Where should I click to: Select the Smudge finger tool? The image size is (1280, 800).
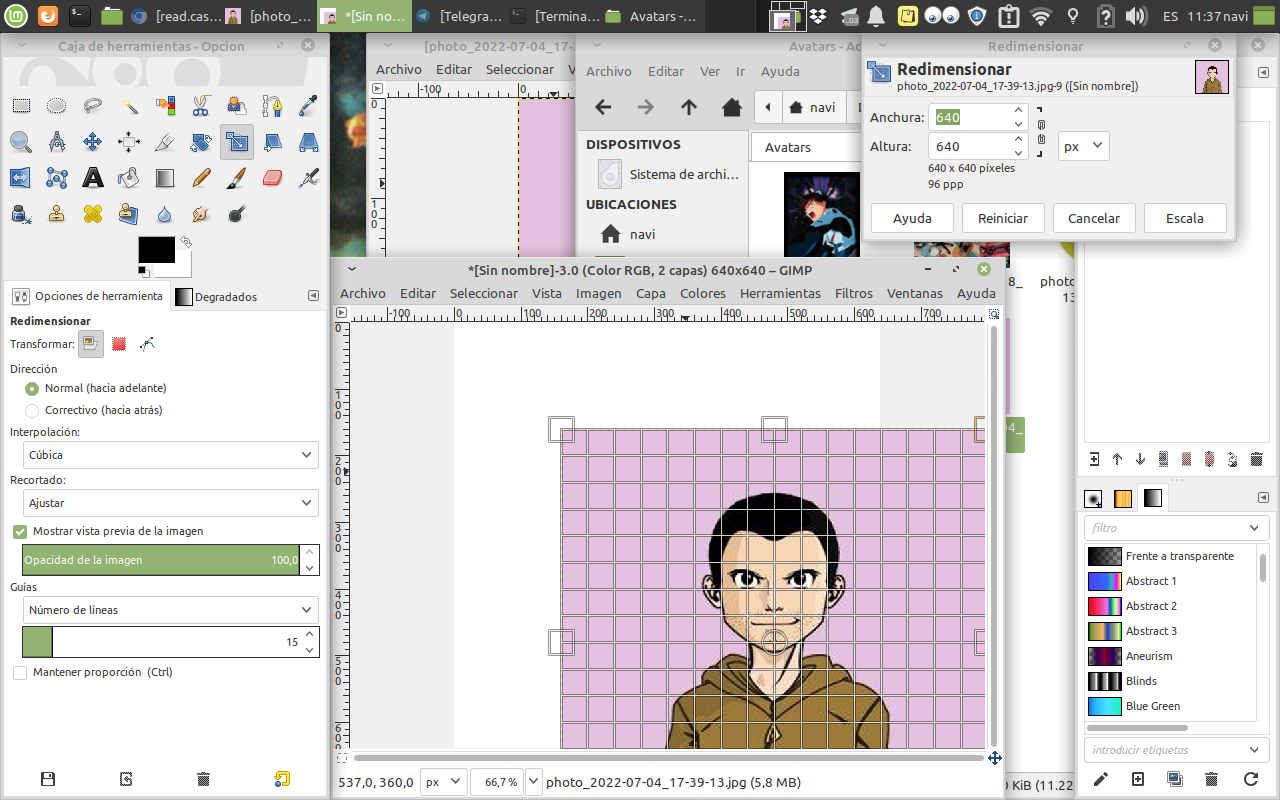click(x=201, y=214)
